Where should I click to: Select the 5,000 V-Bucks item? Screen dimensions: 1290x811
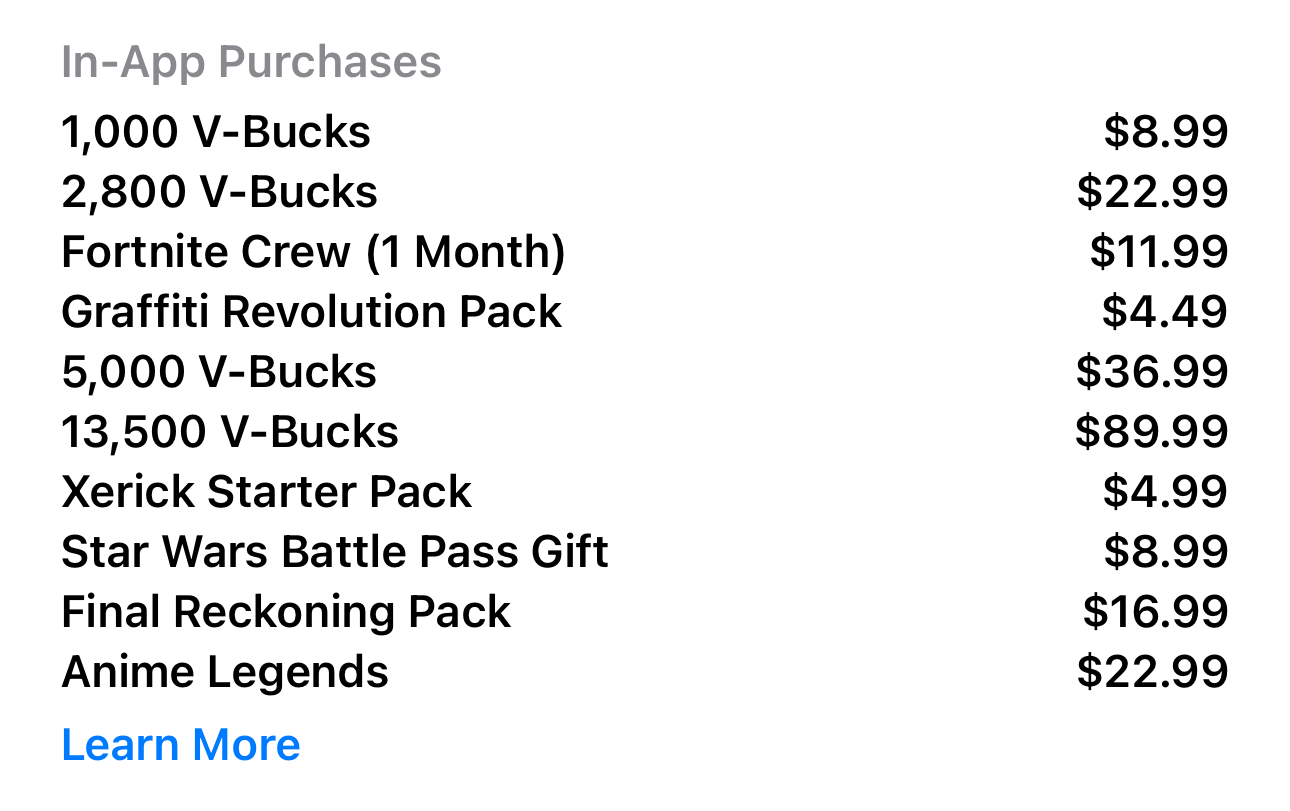pos(219,372)
